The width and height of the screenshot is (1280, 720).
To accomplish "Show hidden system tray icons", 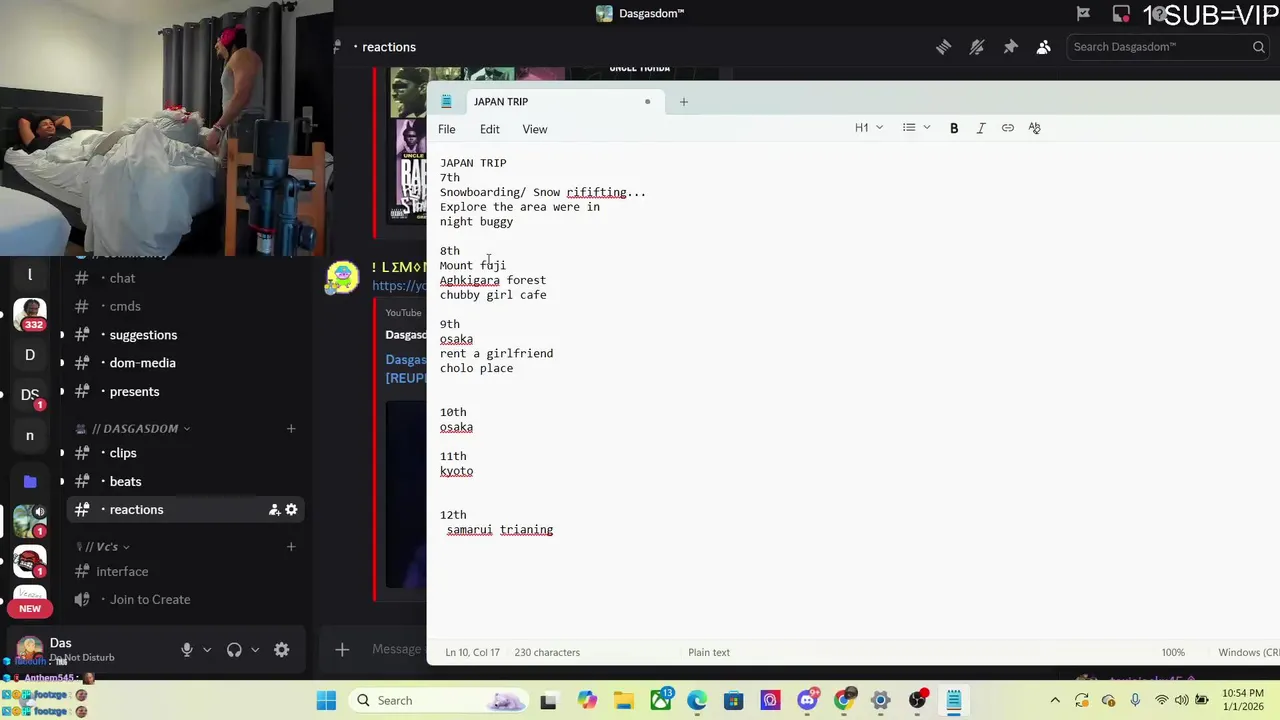I will (1054, 701).
